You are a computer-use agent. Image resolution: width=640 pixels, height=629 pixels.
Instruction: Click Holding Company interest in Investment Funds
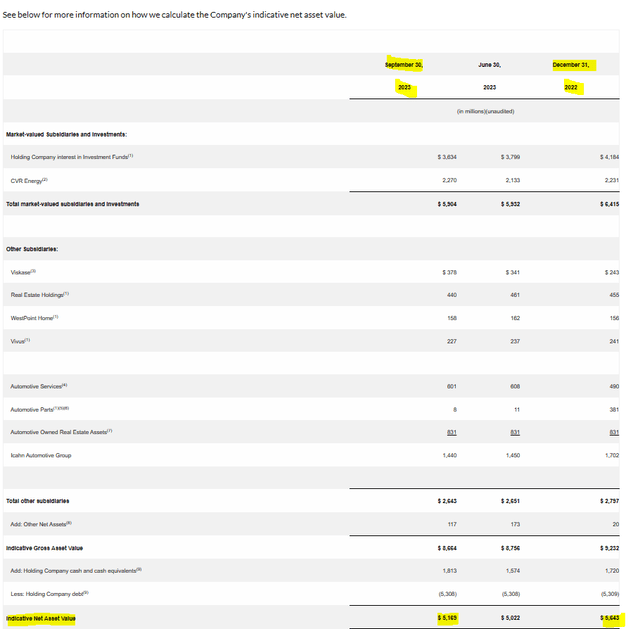71,157
